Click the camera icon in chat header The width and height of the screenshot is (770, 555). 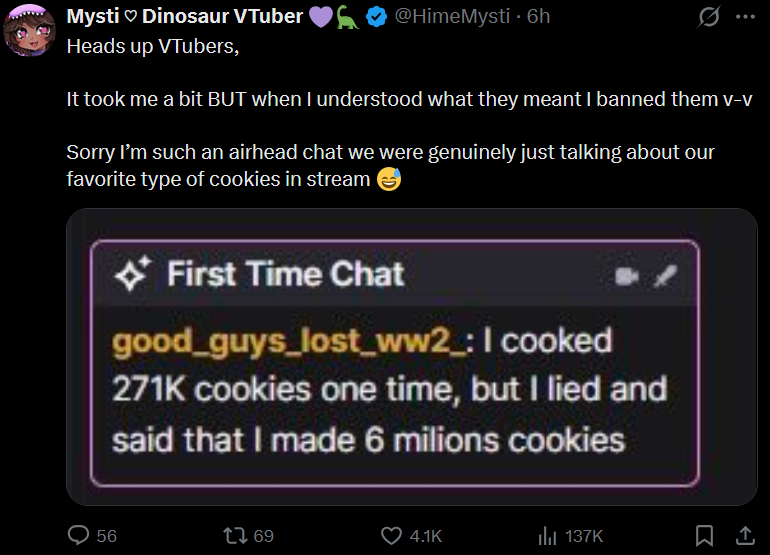(627, 276)
